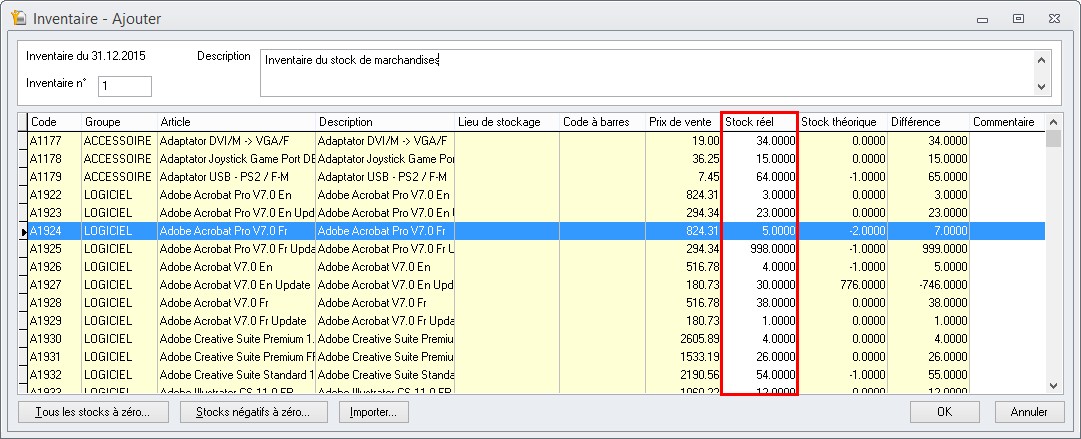Image resolution: width=1081 pixels, height=439 pixels.
Task: Click Prix de vente value 19.00
Action: [683, 141]
